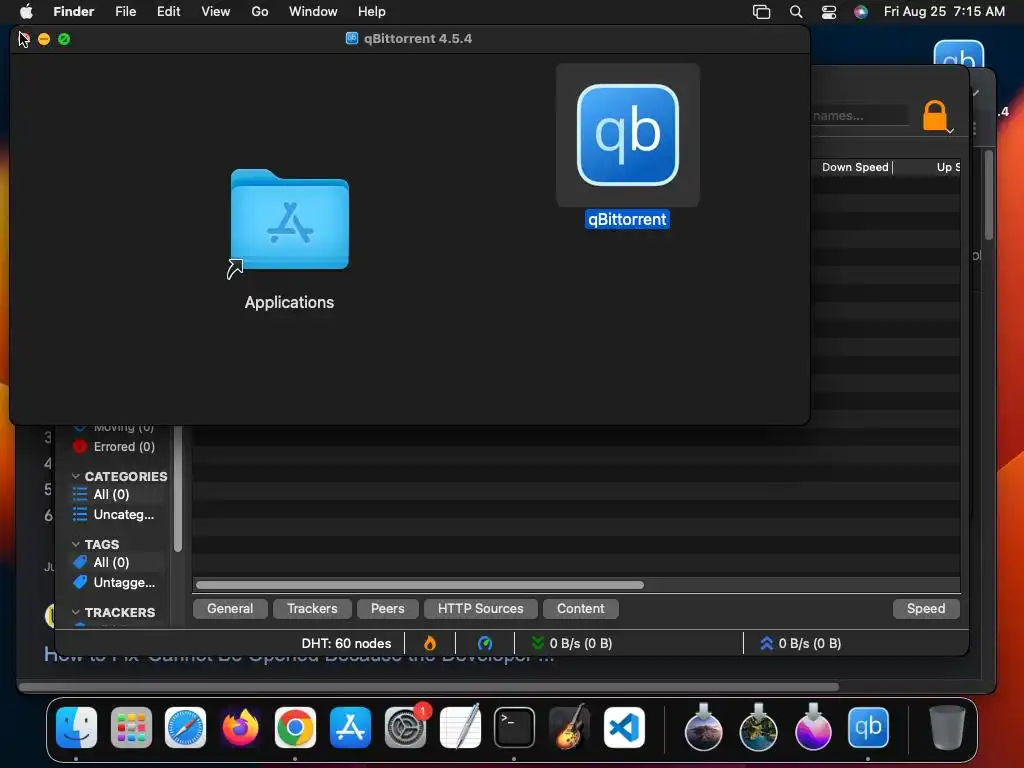Click the flame connection status icon
Screen dimensions: 1024x768
tap(430, 643)
